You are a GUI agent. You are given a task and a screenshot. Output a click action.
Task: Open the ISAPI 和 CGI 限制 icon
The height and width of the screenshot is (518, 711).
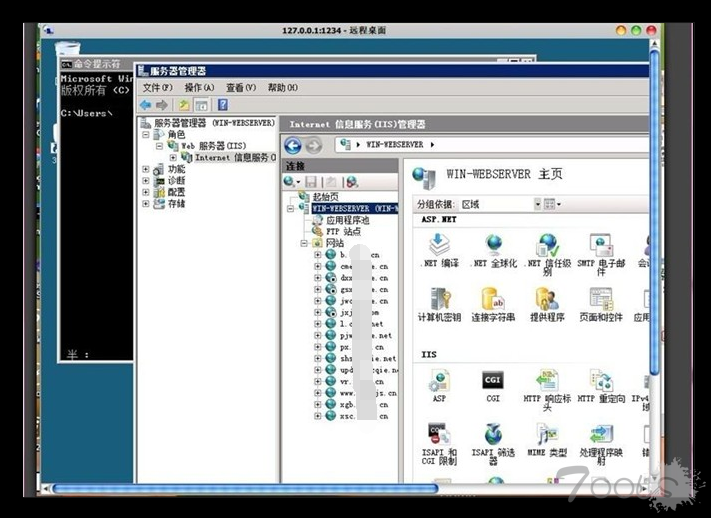(x=439, y=444)
